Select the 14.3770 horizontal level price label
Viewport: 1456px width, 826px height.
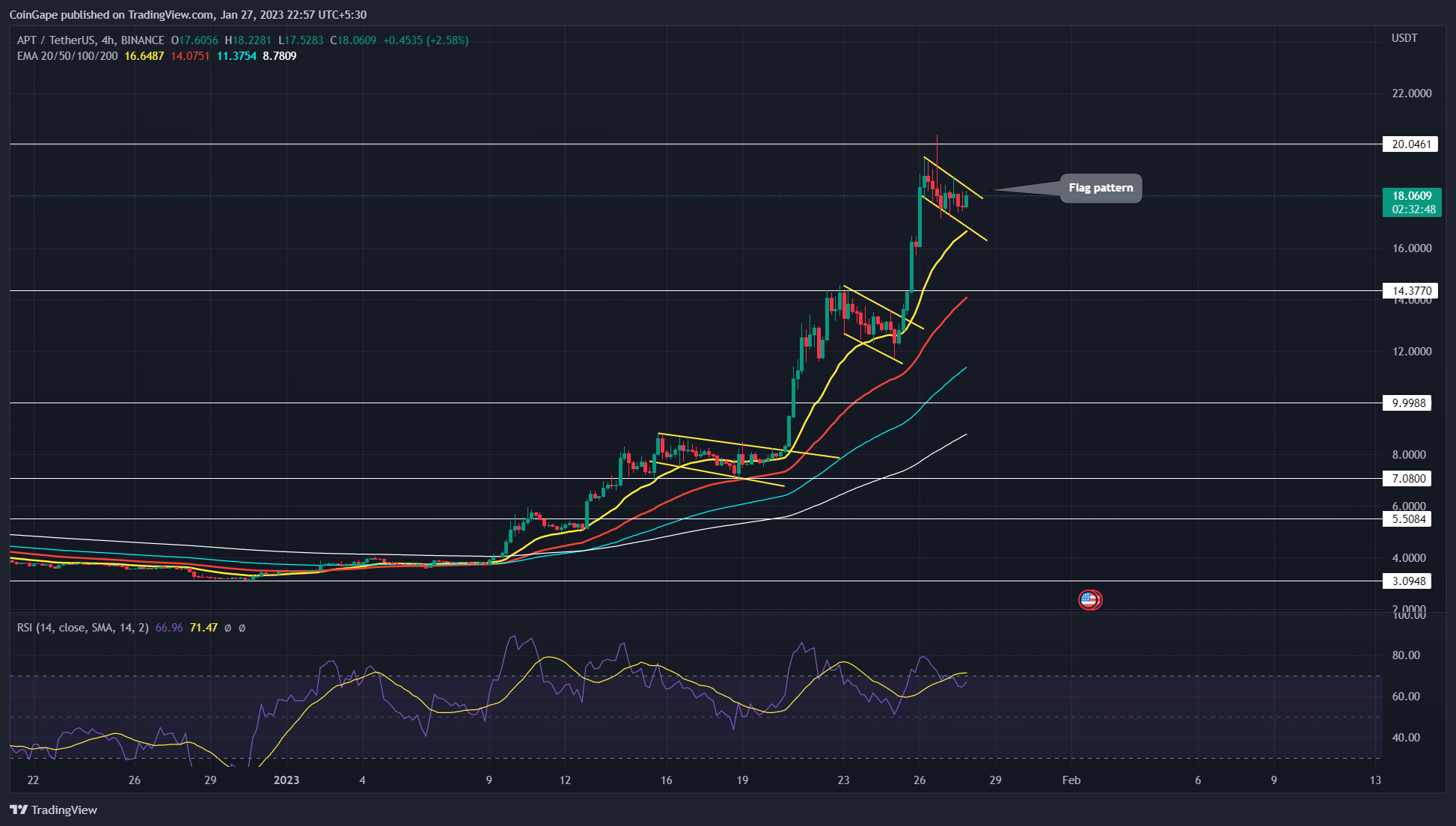(x=1410, y=290)
